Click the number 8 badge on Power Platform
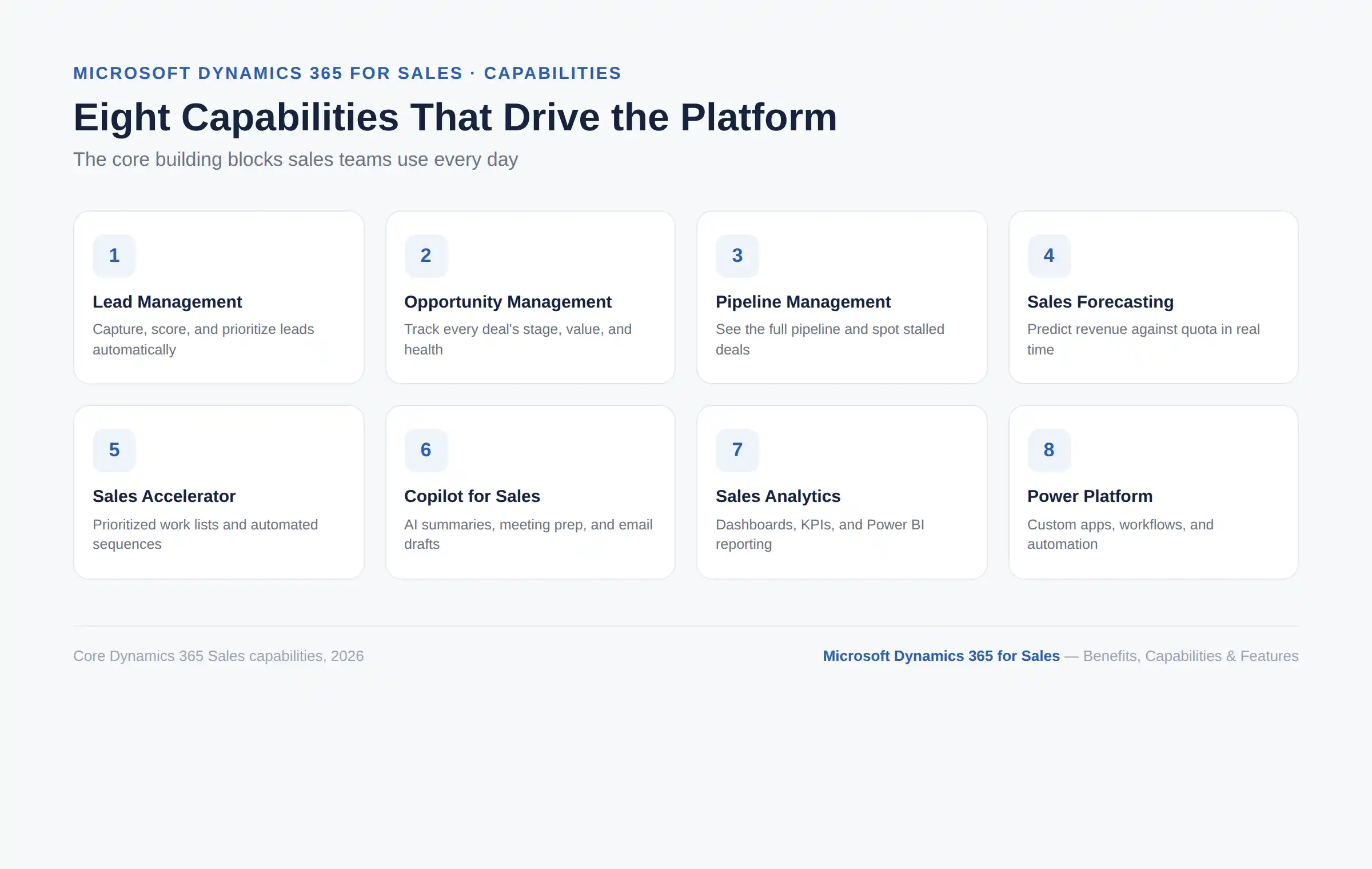Screen dimensions: 1372x869 click(x=1049, y=450)
